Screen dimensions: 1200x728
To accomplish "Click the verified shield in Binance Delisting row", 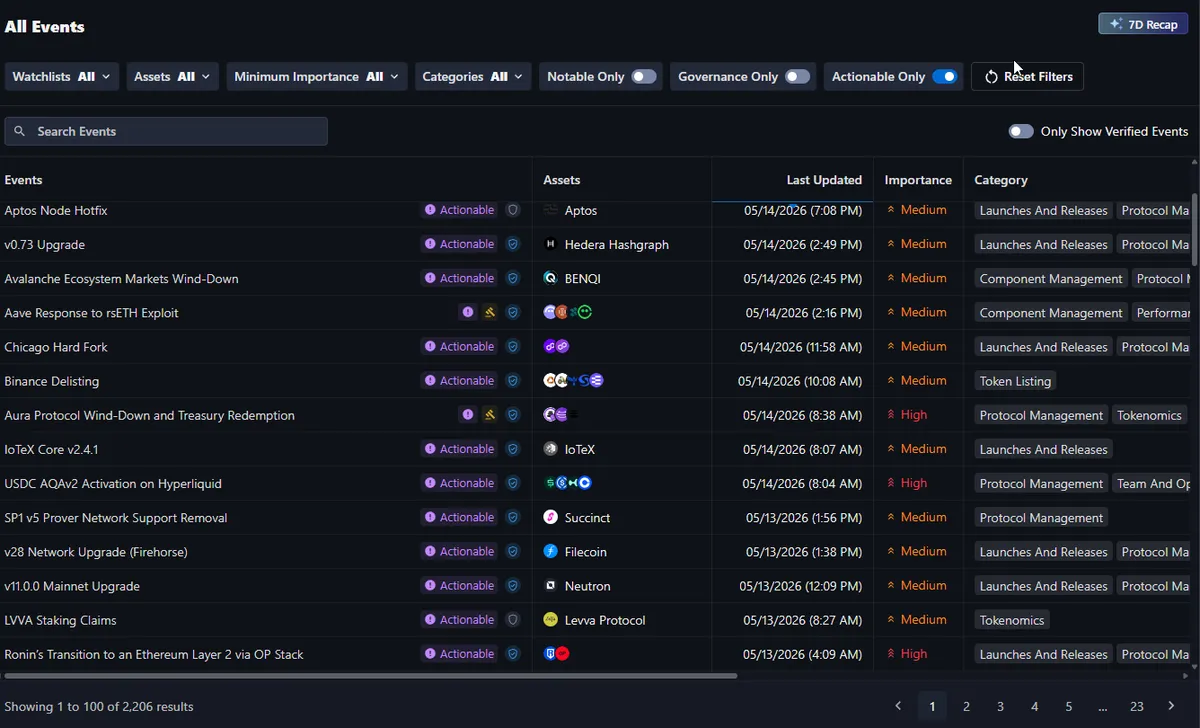I will (513, 381).
